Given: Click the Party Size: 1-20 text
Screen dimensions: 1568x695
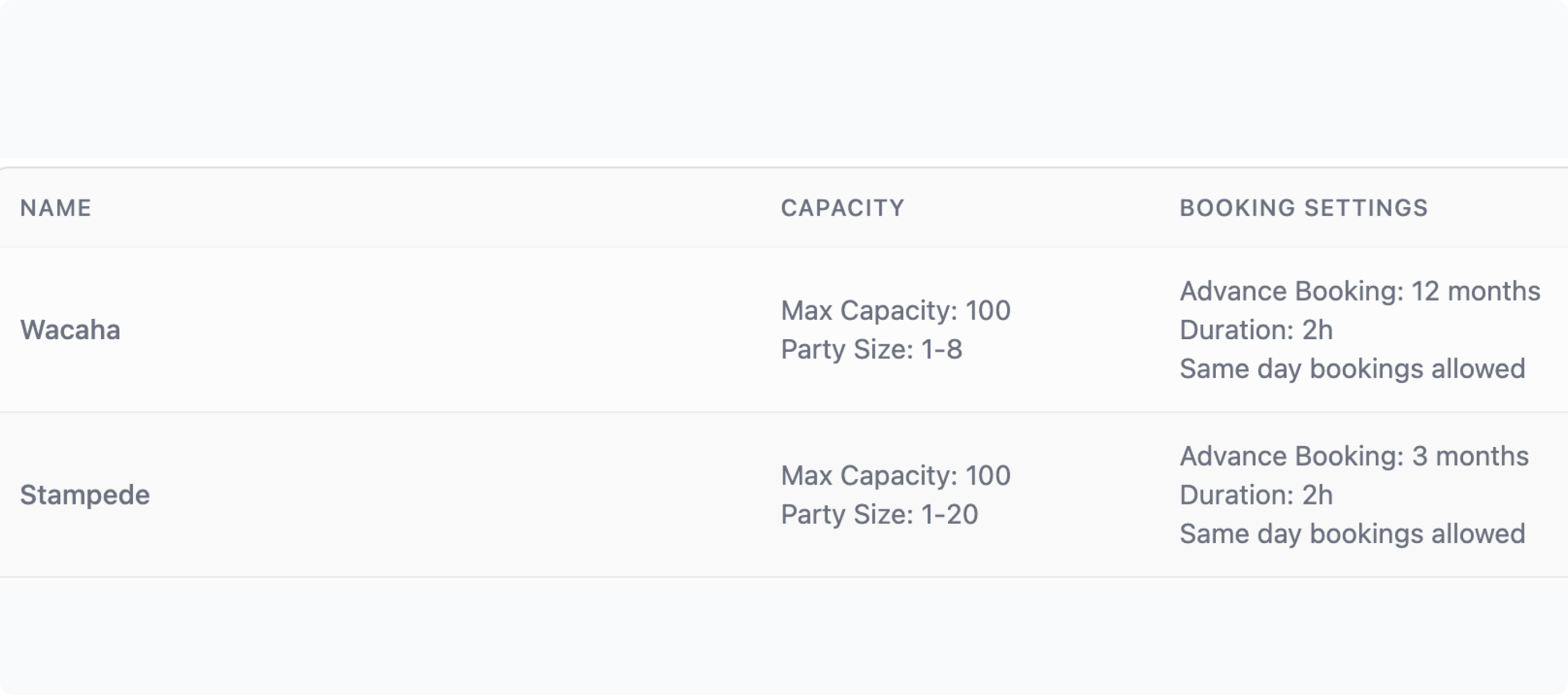Looking at the screenshot, I should click(x=879, y=515).
